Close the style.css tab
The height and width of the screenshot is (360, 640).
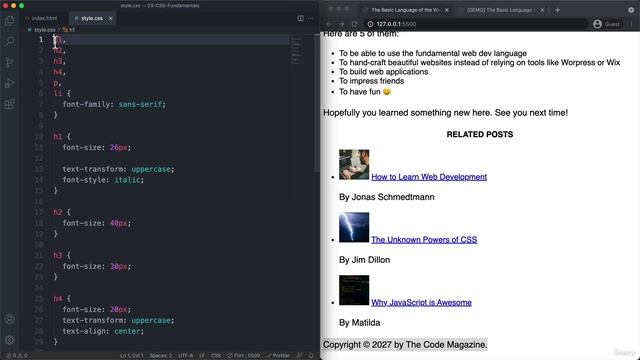coord(110,18)
